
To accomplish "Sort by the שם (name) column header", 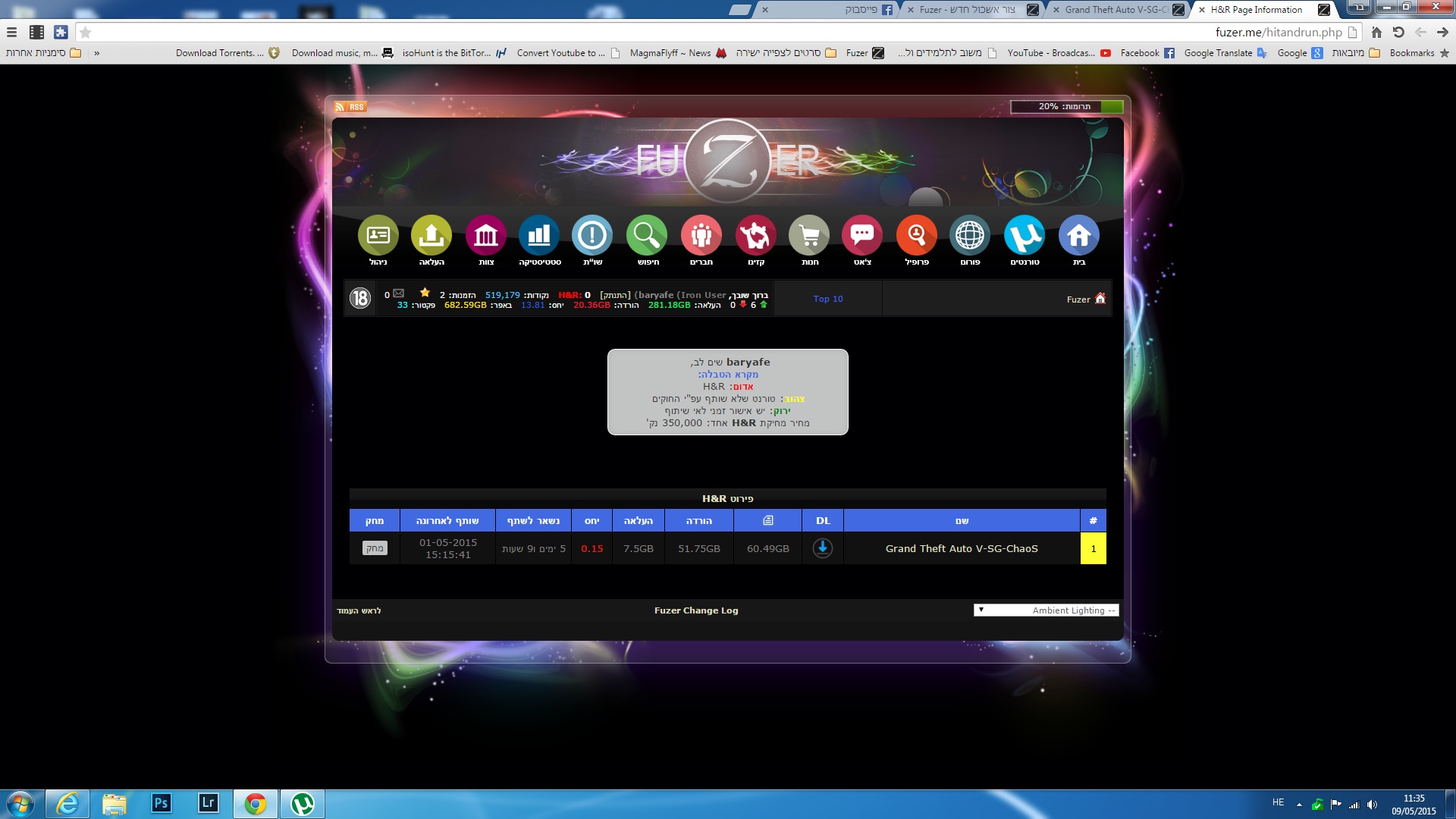I will point(962,520).
